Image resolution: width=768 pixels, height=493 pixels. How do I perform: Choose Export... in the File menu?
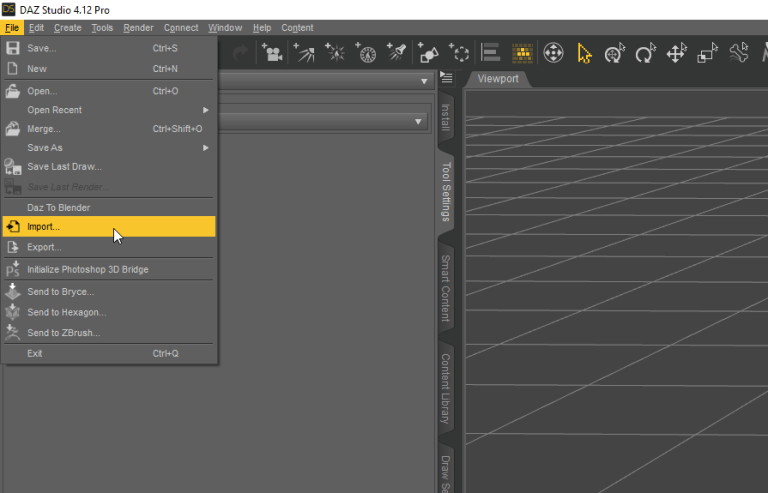point(109,247)
